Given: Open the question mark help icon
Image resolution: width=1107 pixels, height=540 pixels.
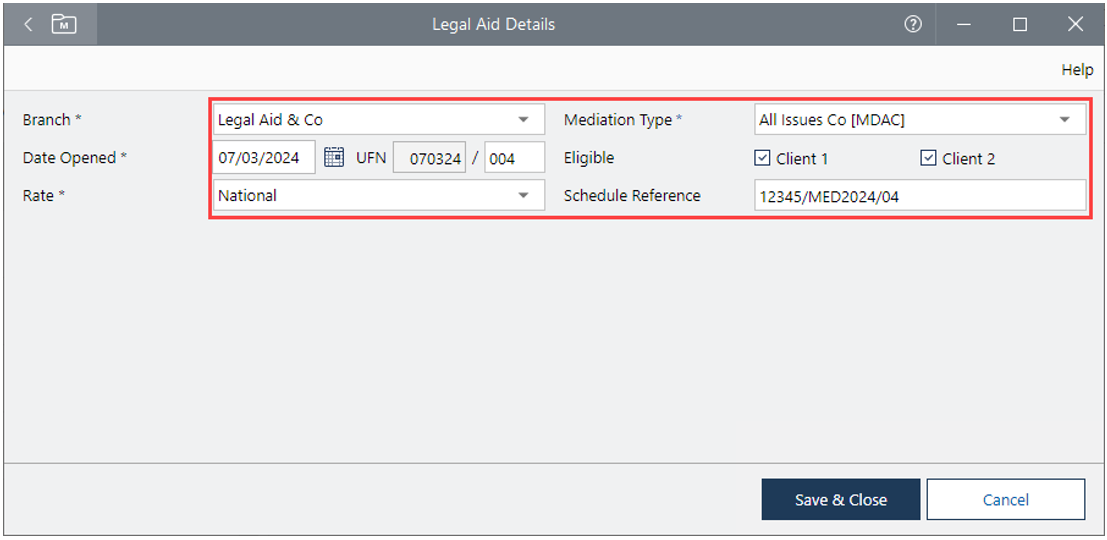Looking at the screenshot, I should [x=912, y=24].
